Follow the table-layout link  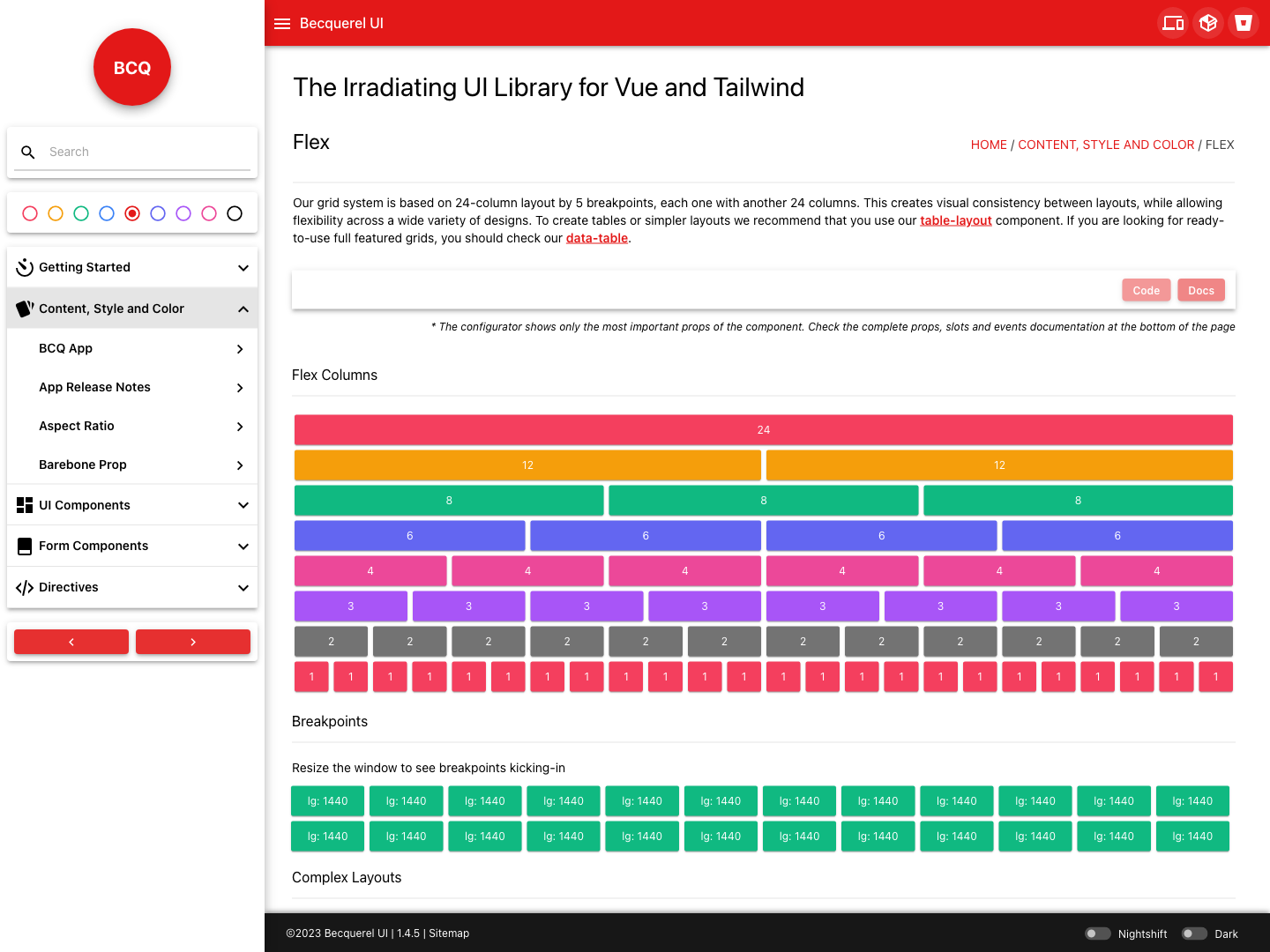(x=955, y=220)
